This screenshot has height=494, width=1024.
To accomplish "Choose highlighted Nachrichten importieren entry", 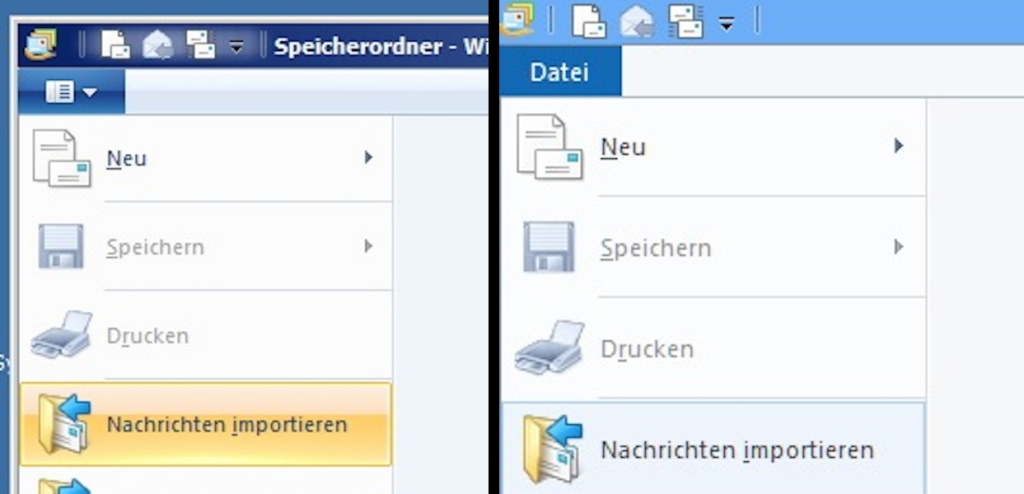I will click(206, 424).
